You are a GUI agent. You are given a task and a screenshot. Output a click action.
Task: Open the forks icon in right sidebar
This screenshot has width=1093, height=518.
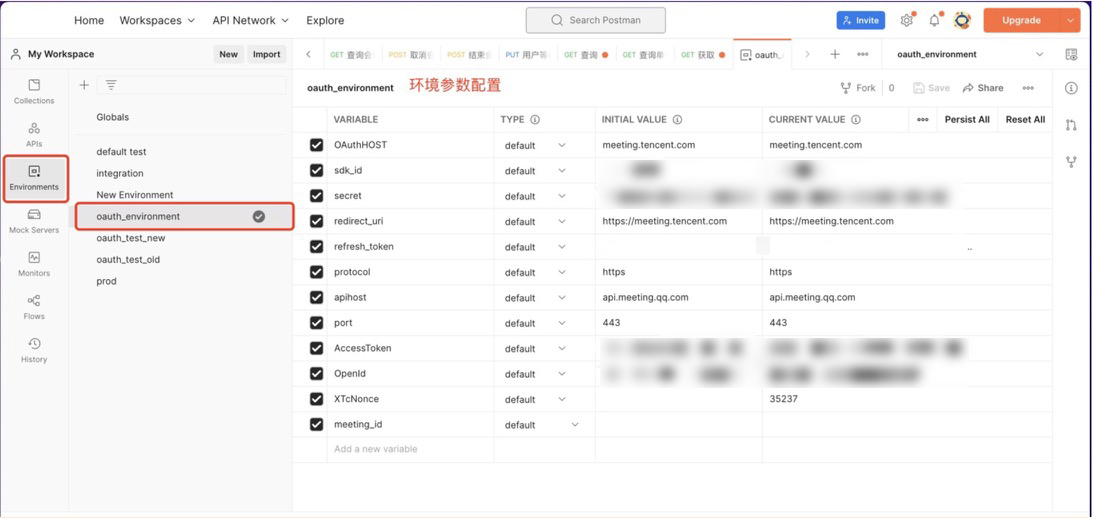point(1071,162)
